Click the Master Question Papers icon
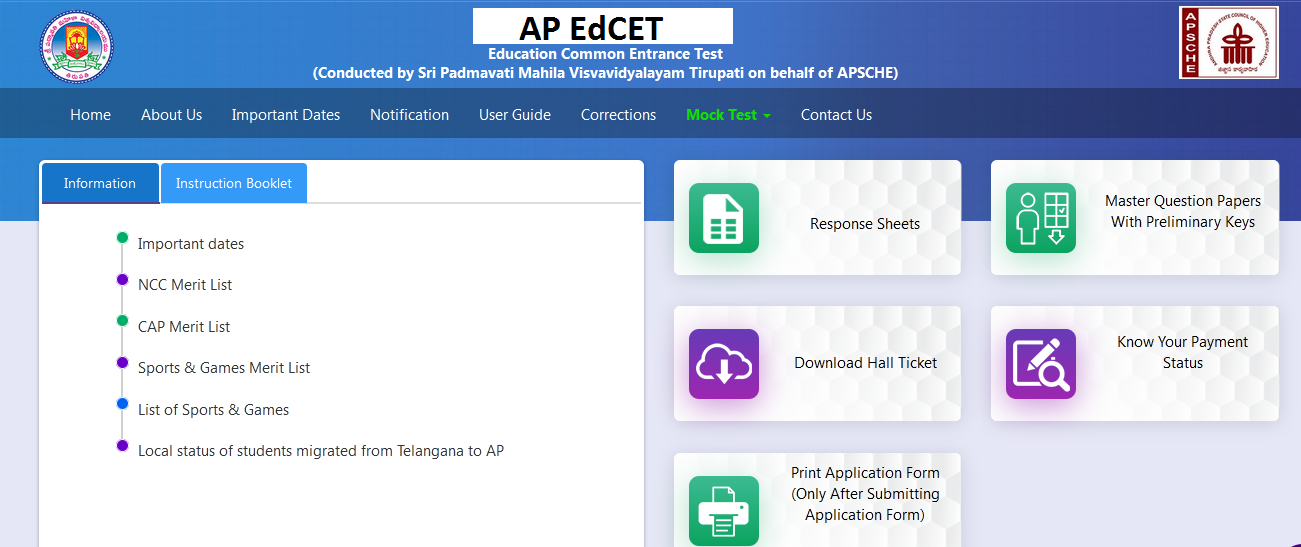Image resolution: width=1301 pixels, height=547 pixels. pos(1041,218)
